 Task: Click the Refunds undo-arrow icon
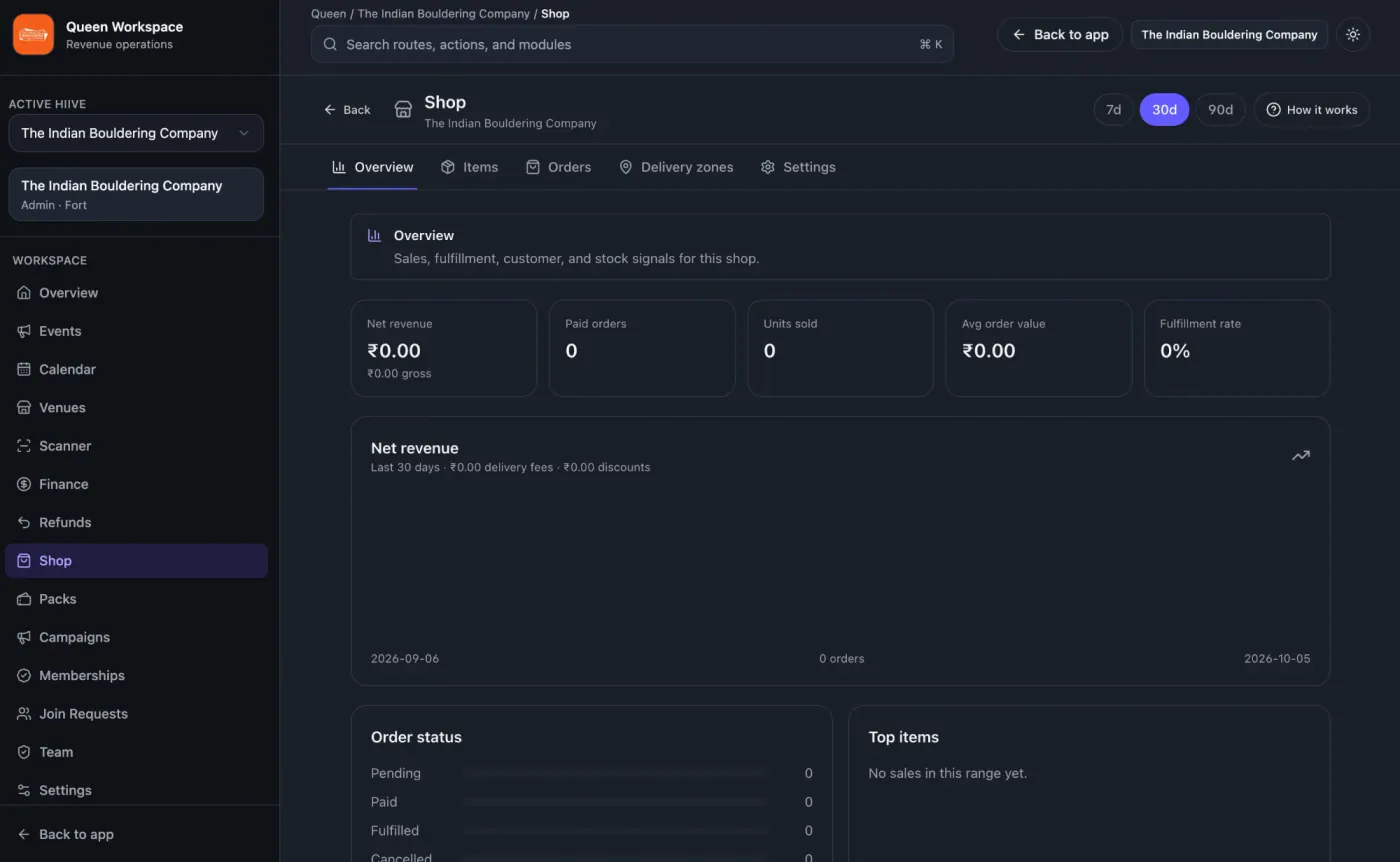(x=24, y=522)
